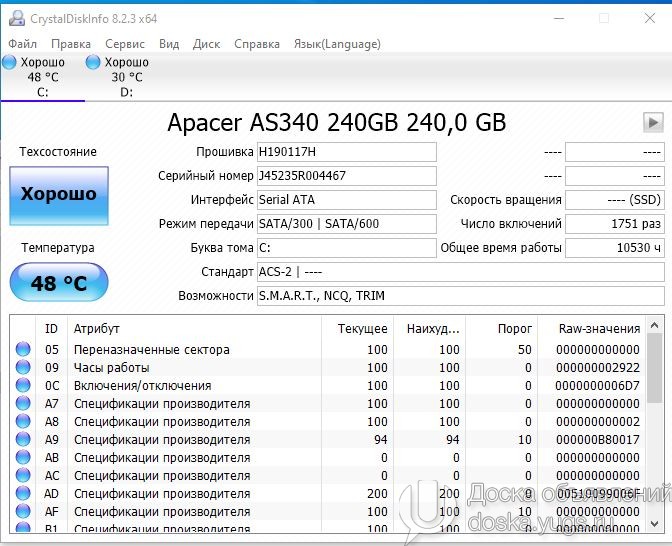Open the Язык(Language) menu
The image size is (672, 546).
click(337, 44)
